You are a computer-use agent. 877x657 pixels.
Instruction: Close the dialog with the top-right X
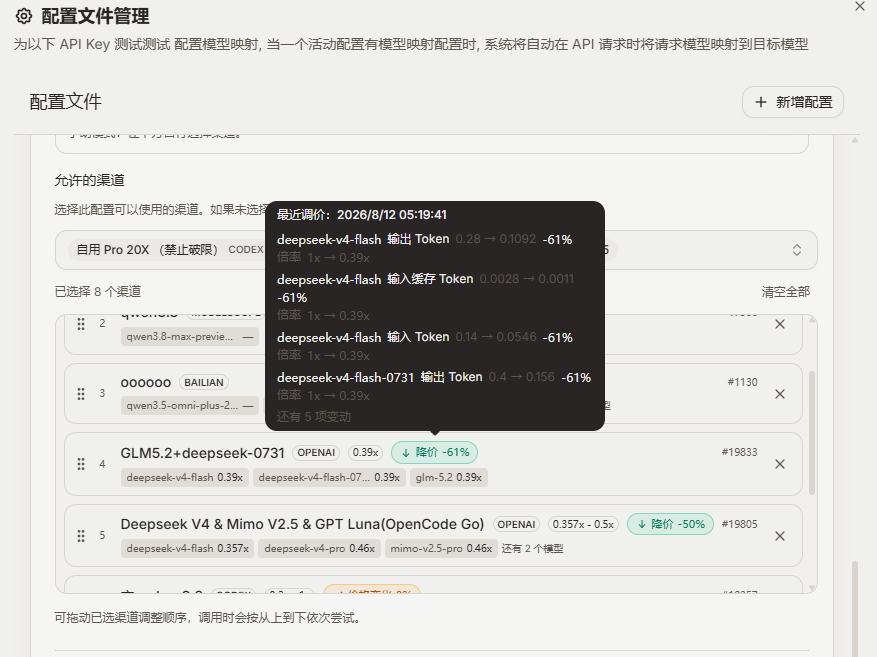click(860, 6)
